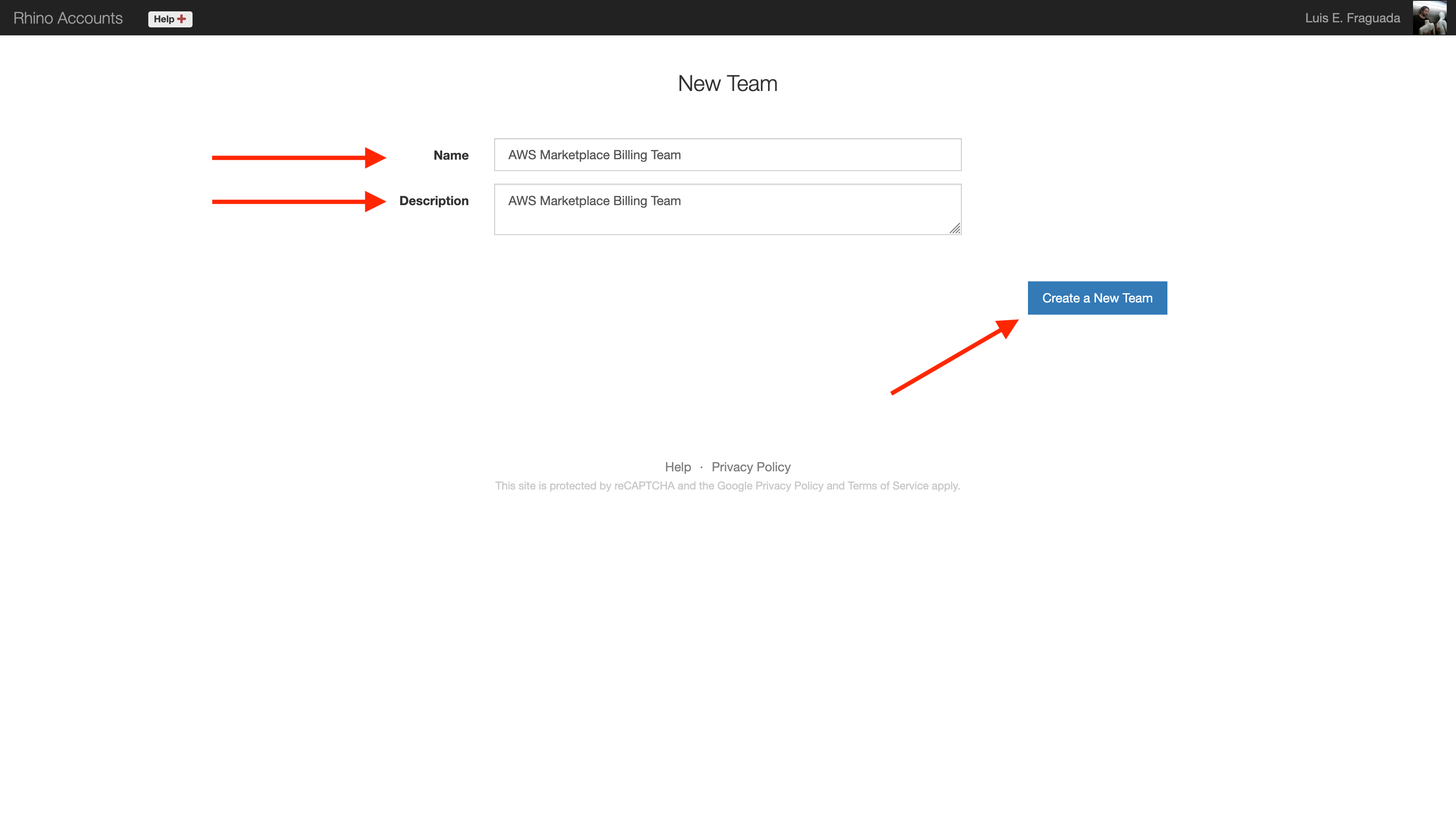Screen dimensions: 1456x818
Task: Click the Description field label
Action: coord(434,200)
